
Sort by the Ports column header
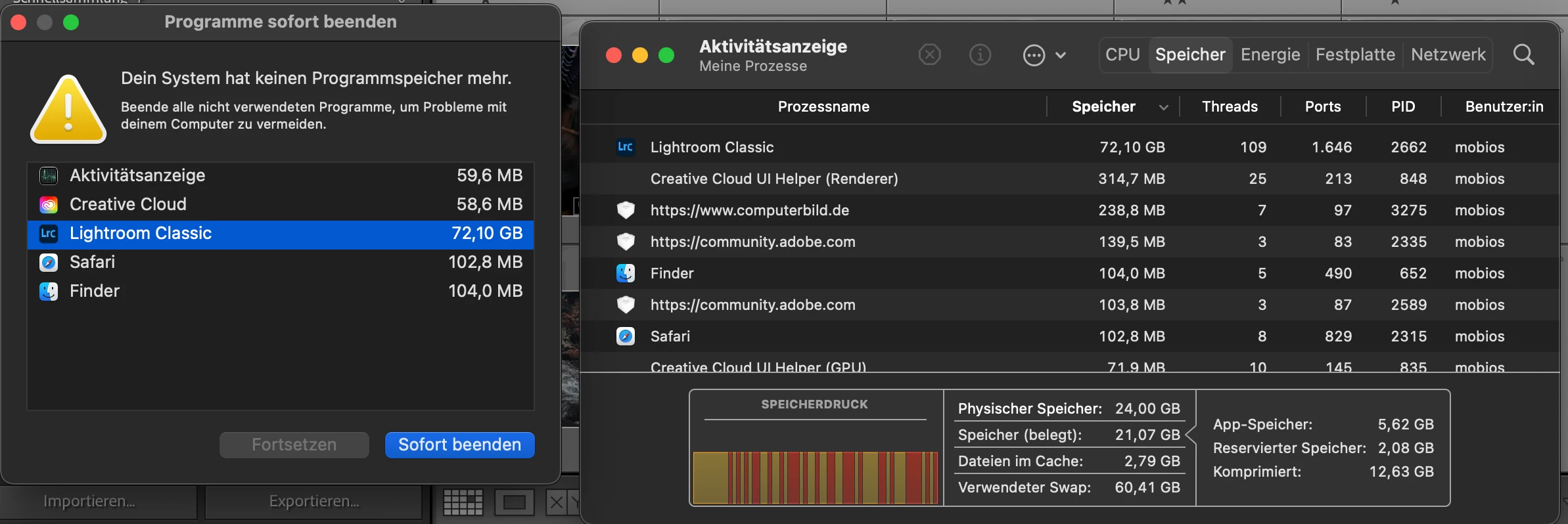(x=1322, y=106)
